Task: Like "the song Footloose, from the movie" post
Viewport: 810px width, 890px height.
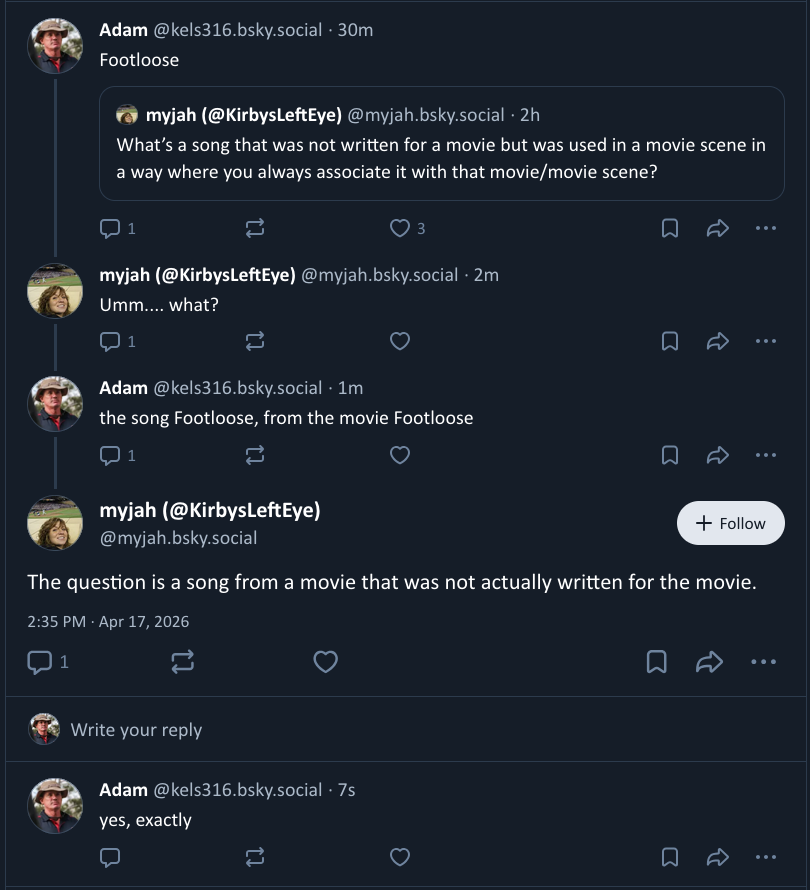Action: tap(400, 455)
